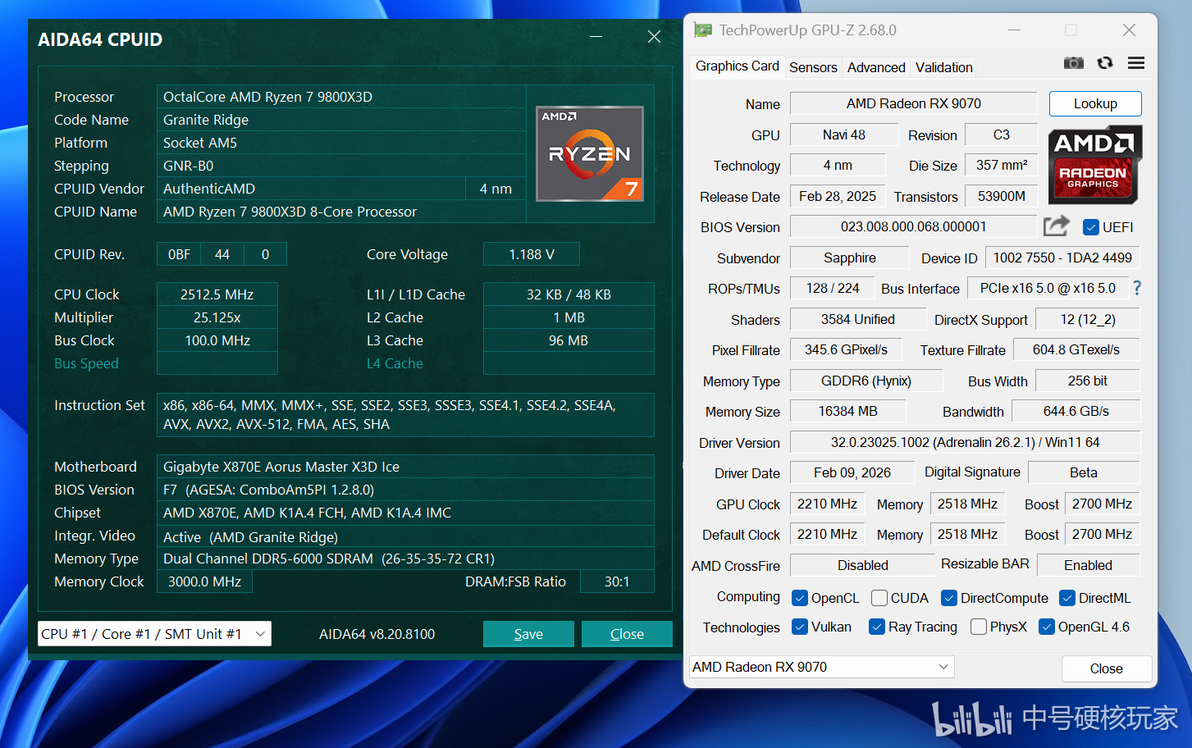The height and width of the screenshot is (748, 1192).
Task: Switch to the Sensors tab
Action: pos(813,67)
